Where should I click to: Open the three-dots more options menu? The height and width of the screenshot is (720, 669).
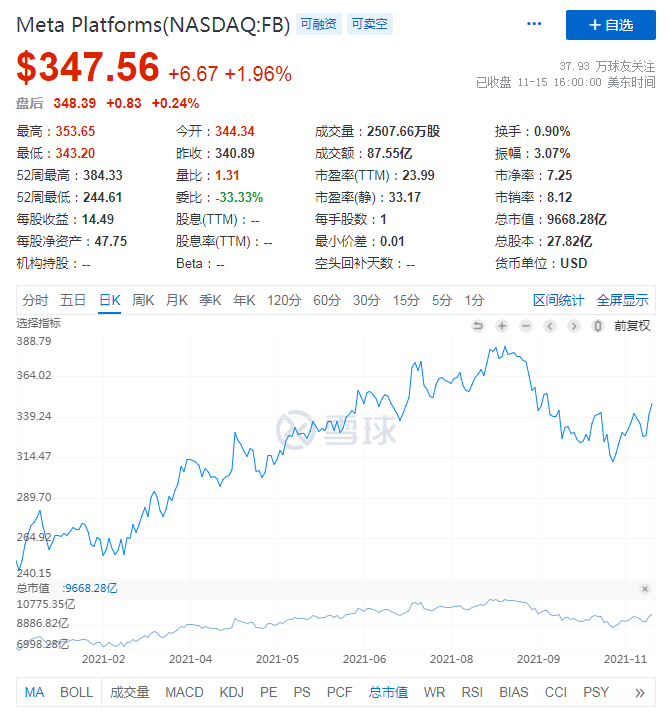tap(535, 24)
